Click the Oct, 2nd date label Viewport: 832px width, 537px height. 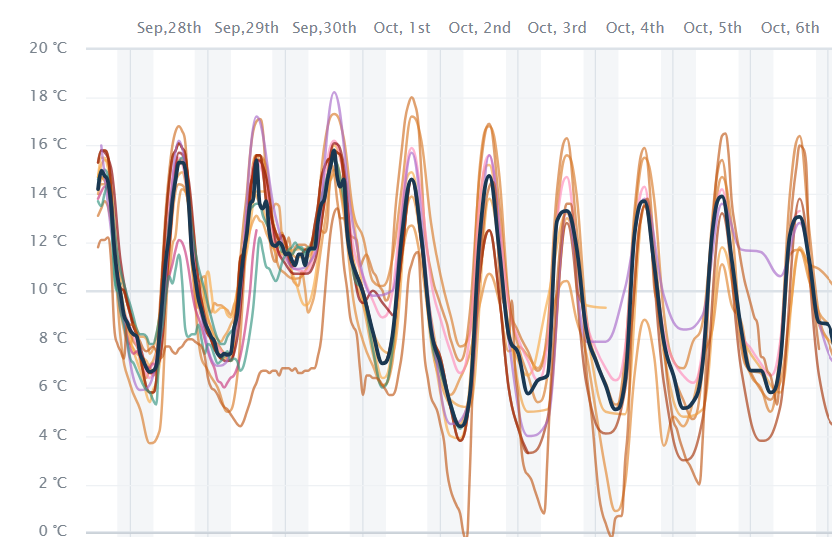[x=480, y=28]
